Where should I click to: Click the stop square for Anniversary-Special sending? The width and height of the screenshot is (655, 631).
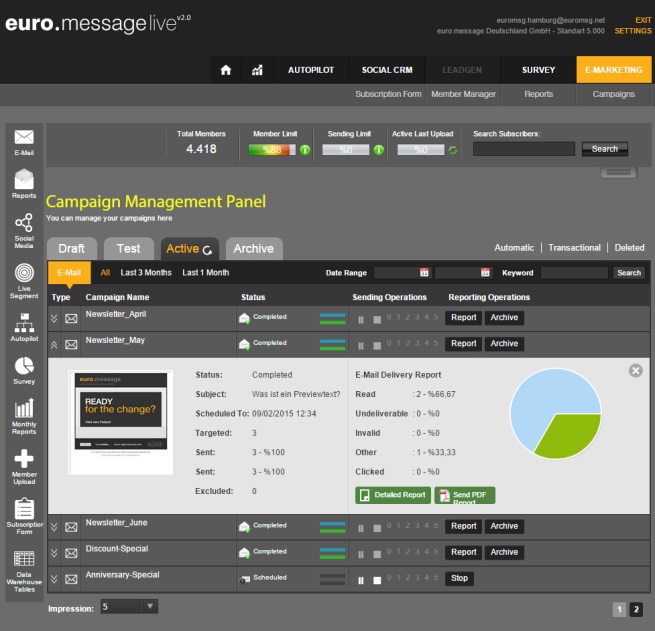376,579
